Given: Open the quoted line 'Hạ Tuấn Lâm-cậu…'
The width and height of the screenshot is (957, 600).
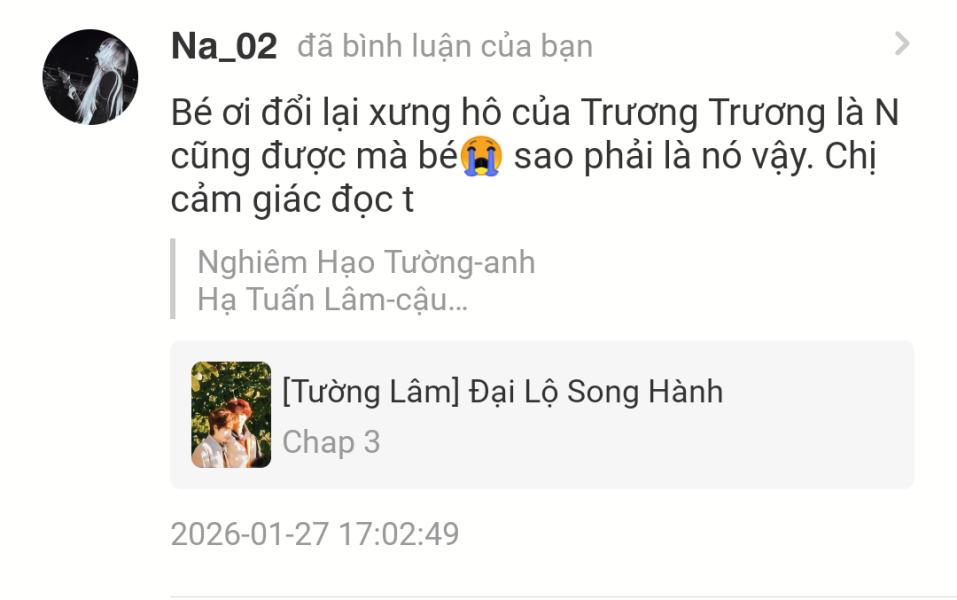Looking at the screenshot, I should tap(333, 300).
